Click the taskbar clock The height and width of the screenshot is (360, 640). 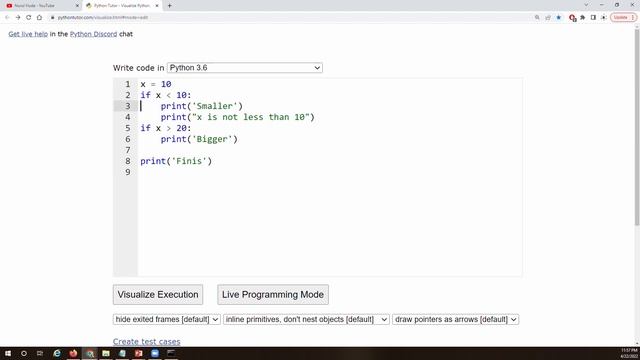coord(629,353)
